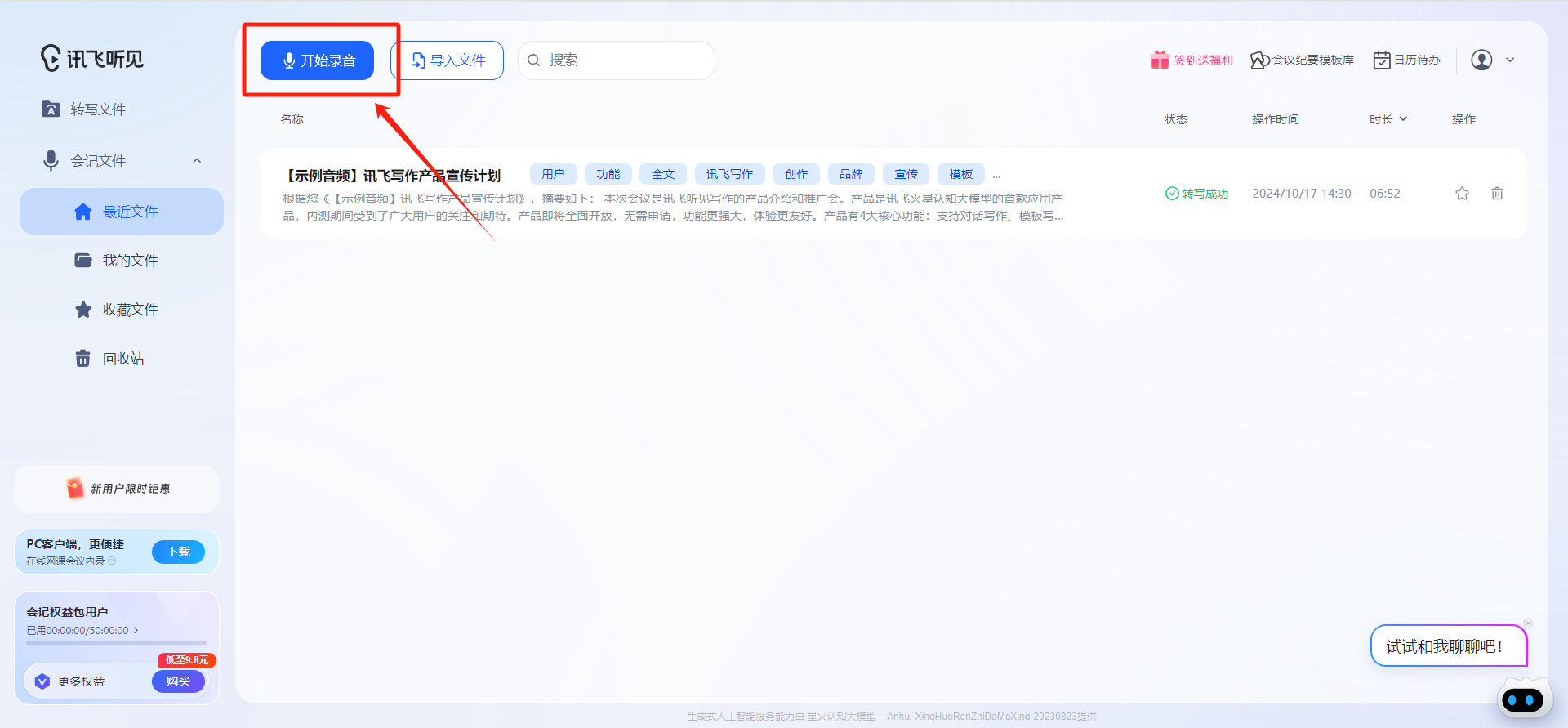Click the star icon beside 收藏文件
Viewport: 1568px width, 728px height.
tap(83, 310)
